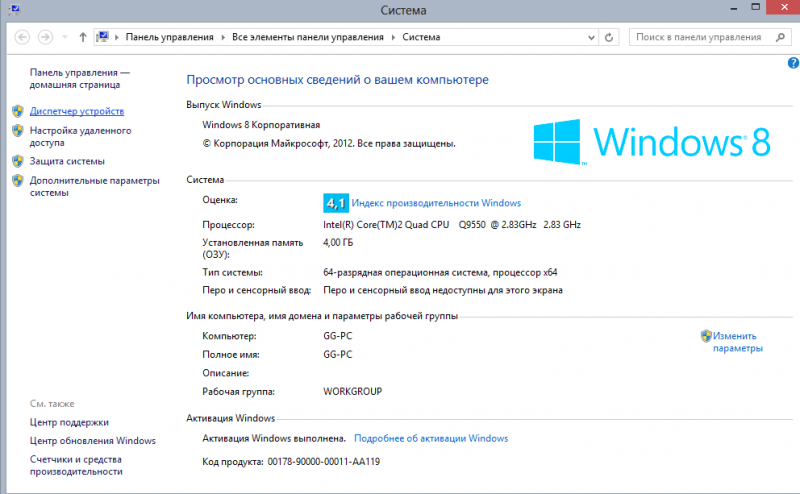Close the Система window

coord(785,7)
